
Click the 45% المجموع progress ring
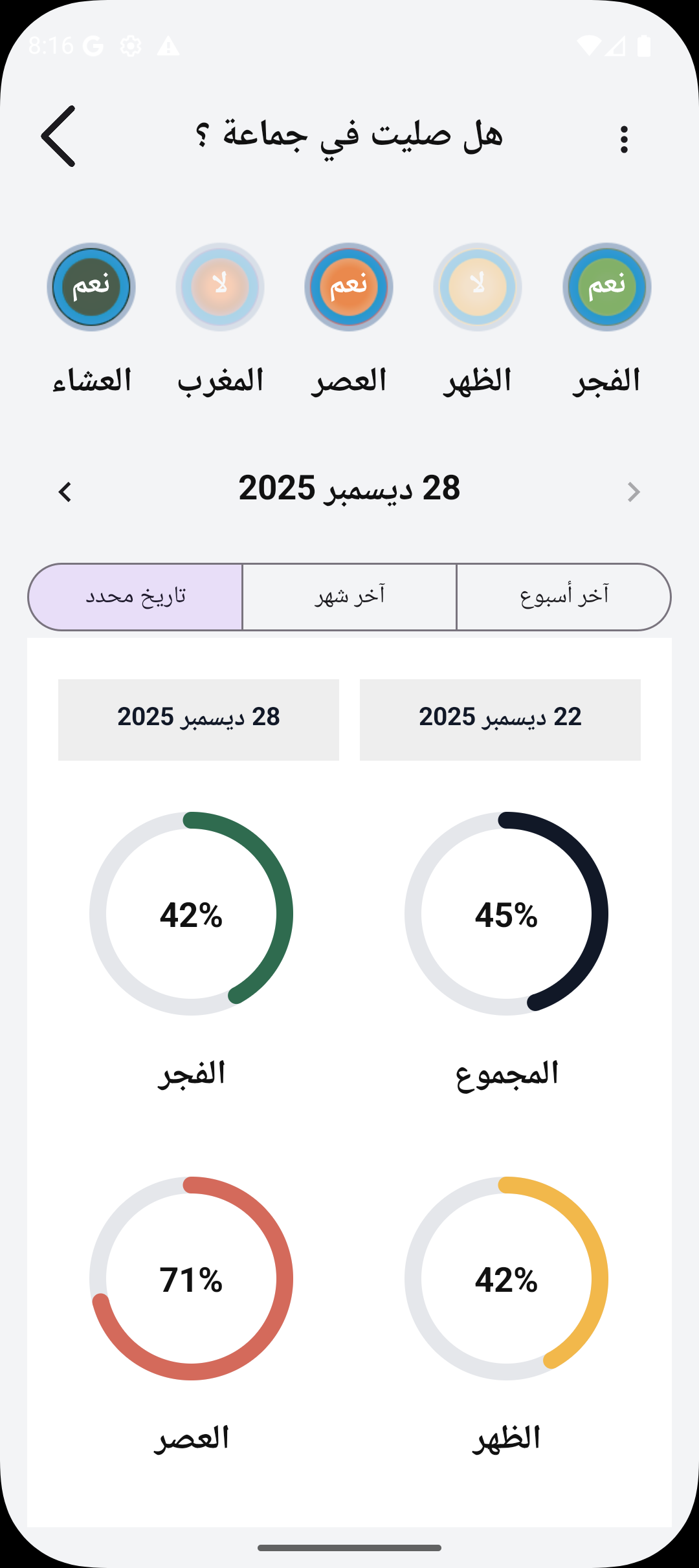(x=506, y=913)
